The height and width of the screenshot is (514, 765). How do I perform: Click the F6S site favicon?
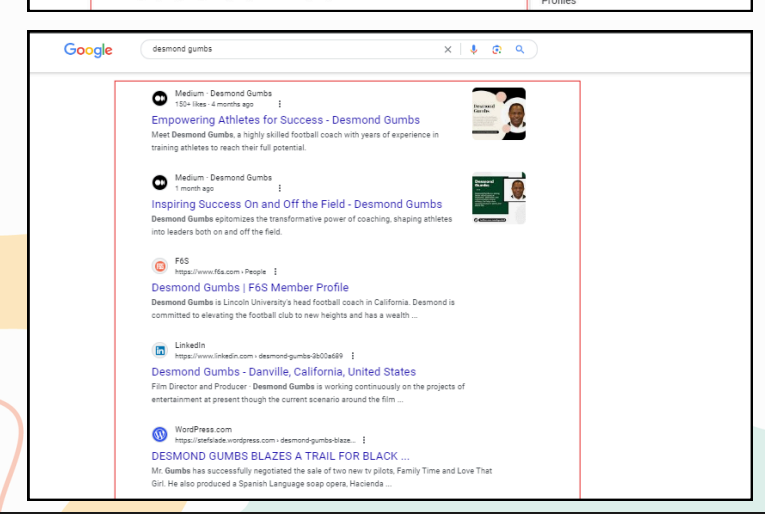[x=159, y=266]
